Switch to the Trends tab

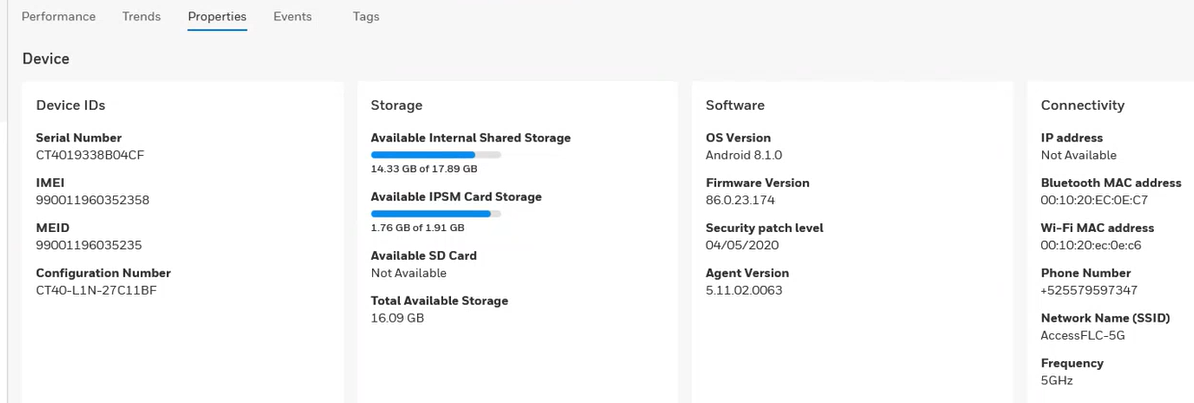141,17
